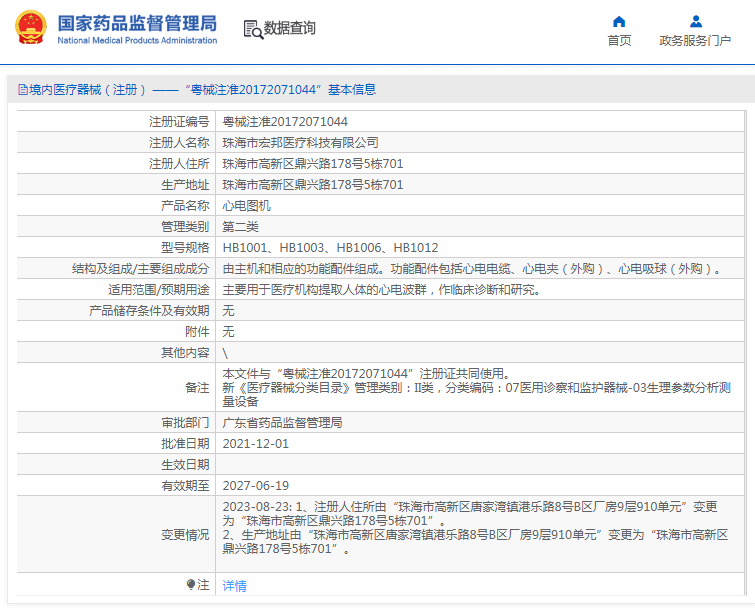This screenshot has height=616, width=755.
Task: Click the document icon before 境内医疗器械
Action: coord(23,90)
